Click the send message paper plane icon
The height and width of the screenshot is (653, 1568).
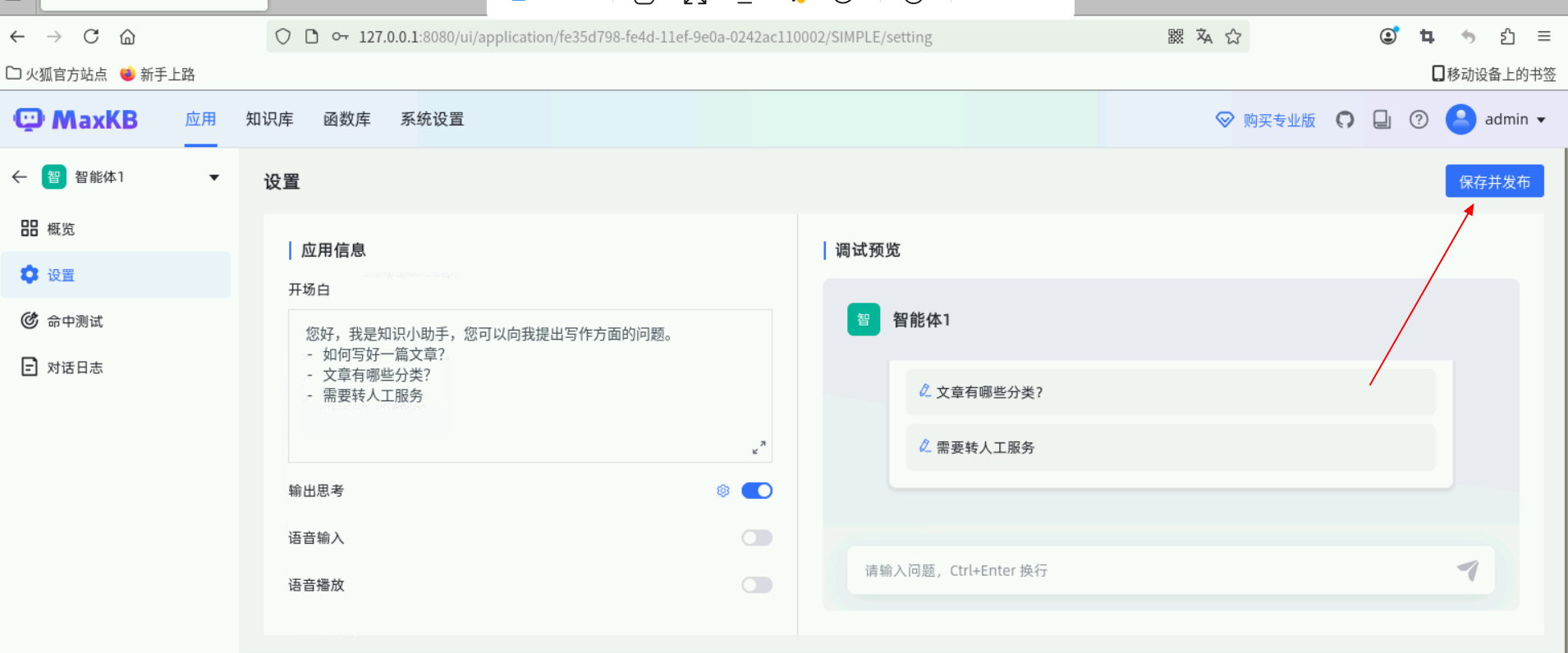pyautogui.click(x=1468, y=570)
